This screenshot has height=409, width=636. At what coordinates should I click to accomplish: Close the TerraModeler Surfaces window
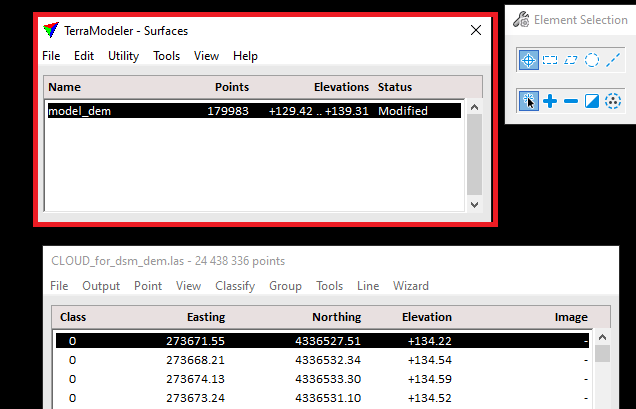tap(476, 30)
